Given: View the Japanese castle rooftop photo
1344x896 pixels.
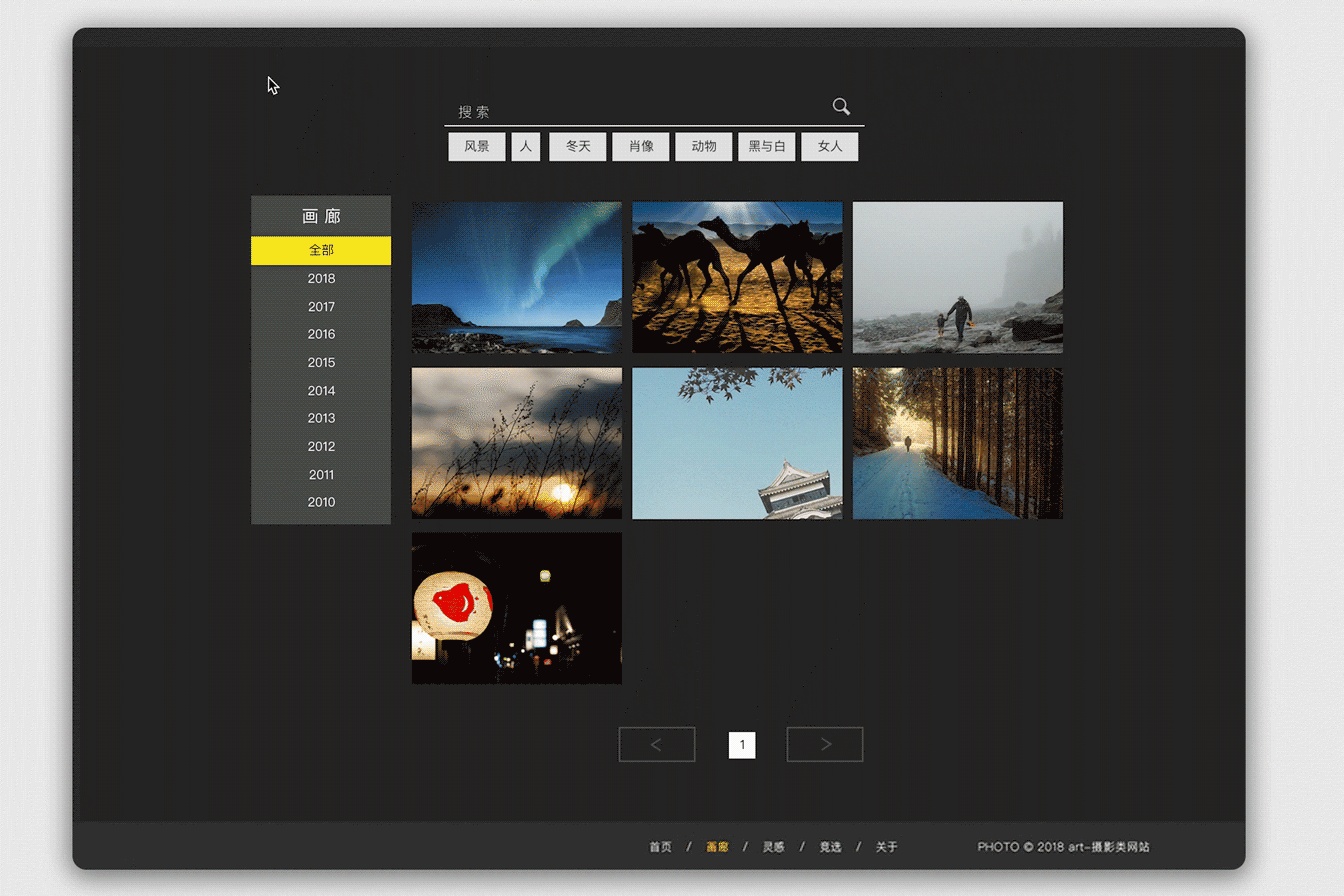Looking at the screenshot, I should (x=737, y=443).
